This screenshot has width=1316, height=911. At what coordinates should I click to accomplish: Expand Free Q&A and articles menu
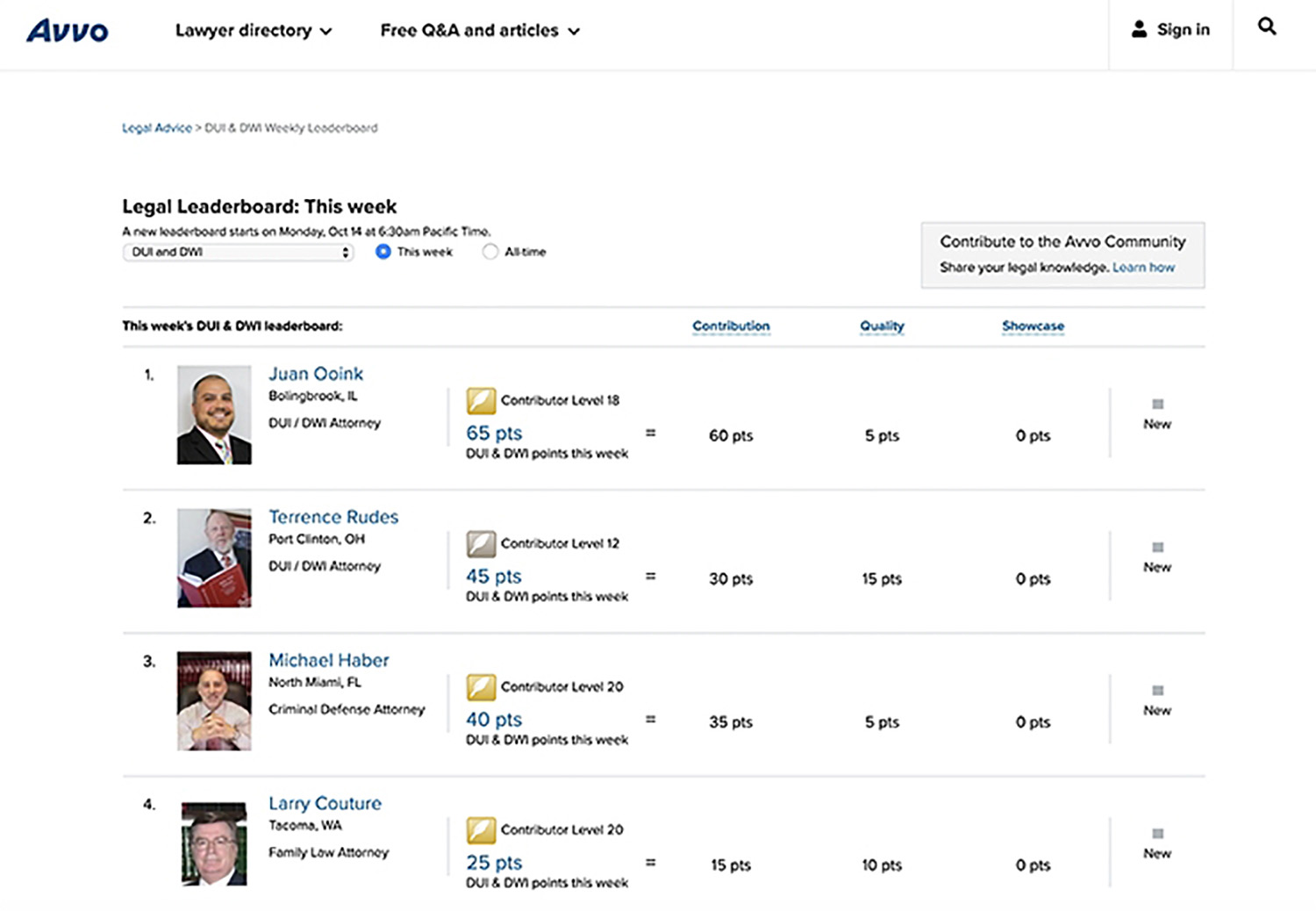click(x=480, y=31)
